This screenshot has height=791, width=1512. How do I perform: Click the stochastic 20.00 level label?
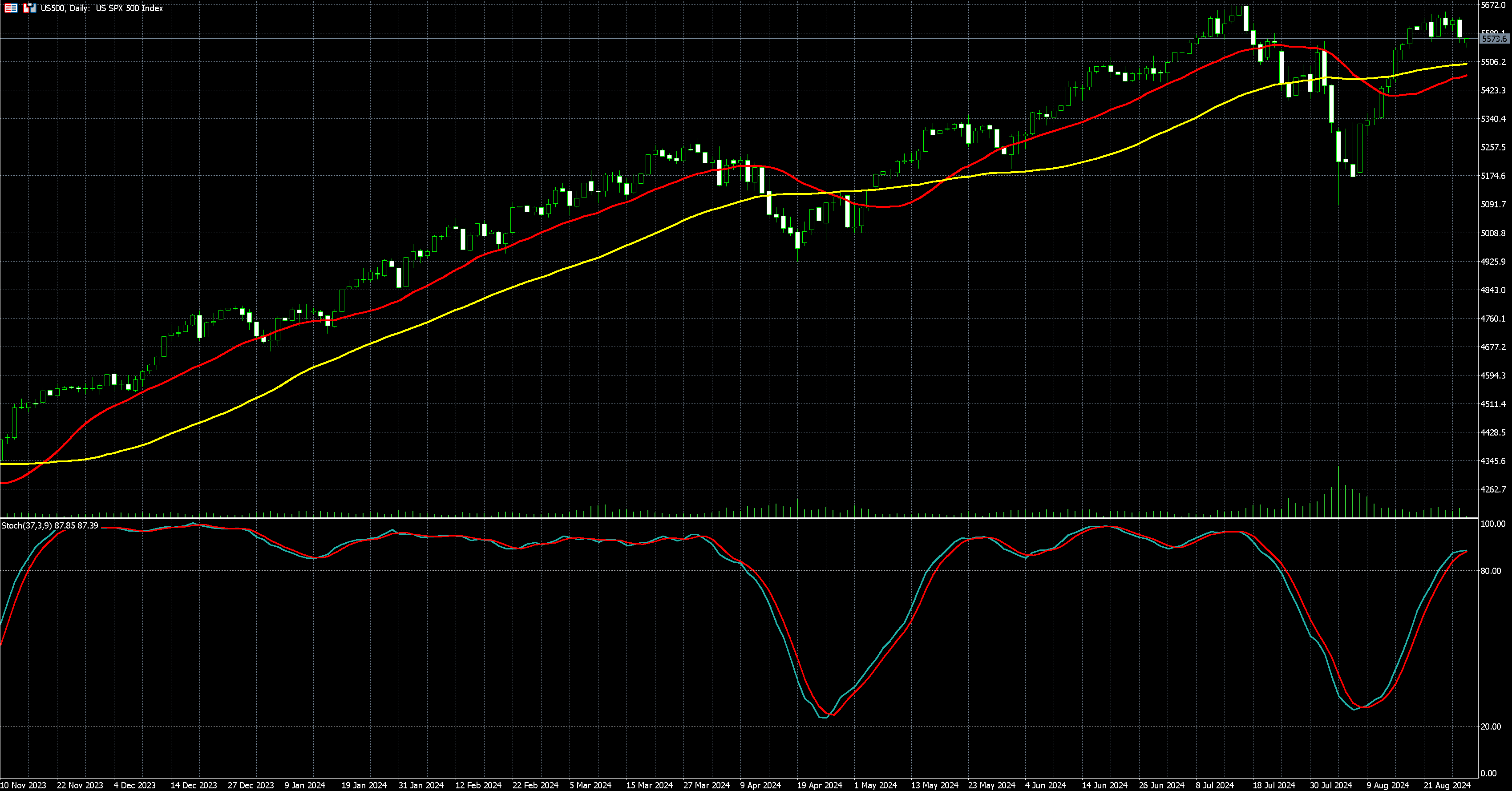point(1491,726)
